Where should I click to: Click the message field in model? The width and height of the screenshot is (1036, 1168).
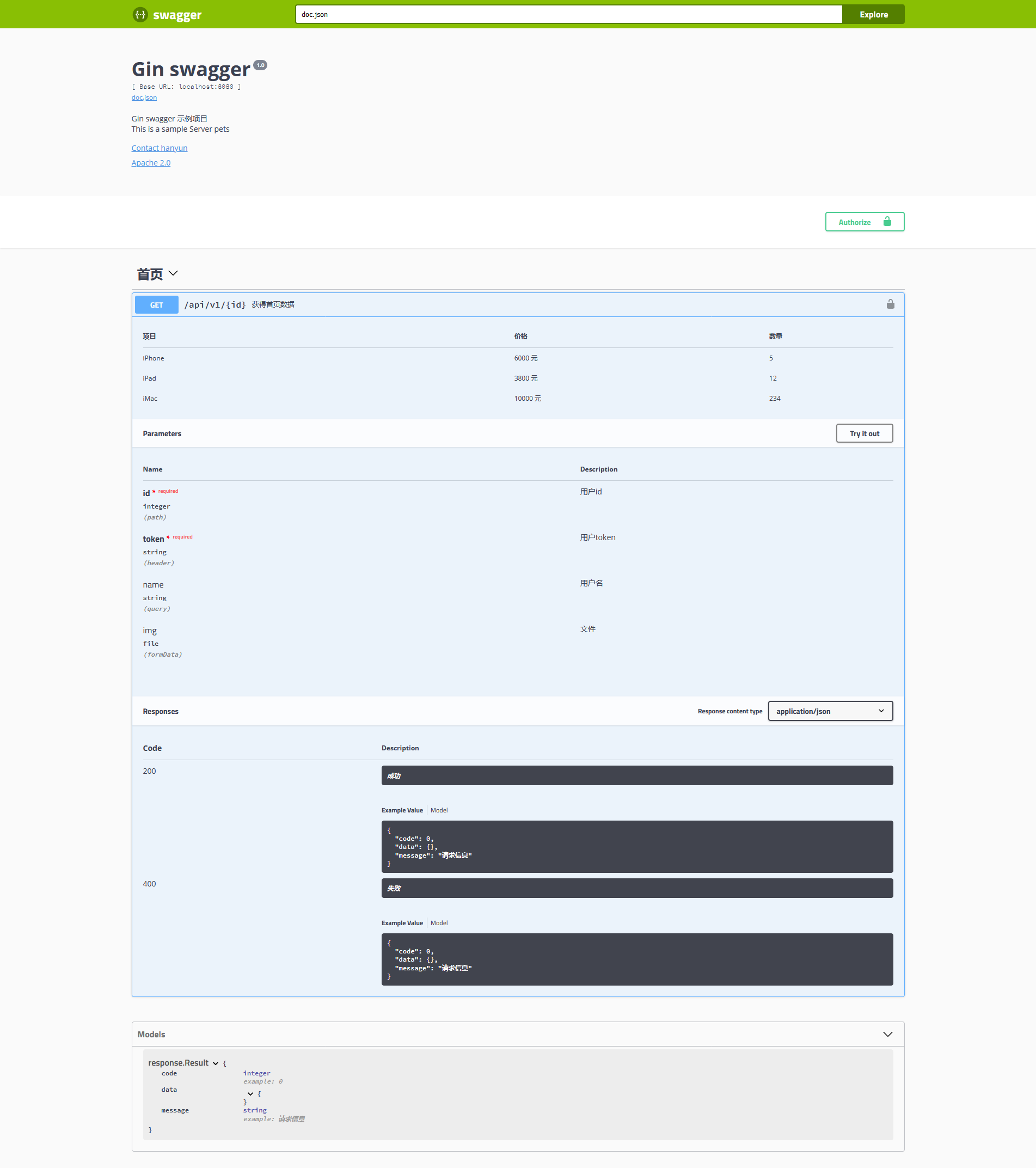pos(175,1110)
